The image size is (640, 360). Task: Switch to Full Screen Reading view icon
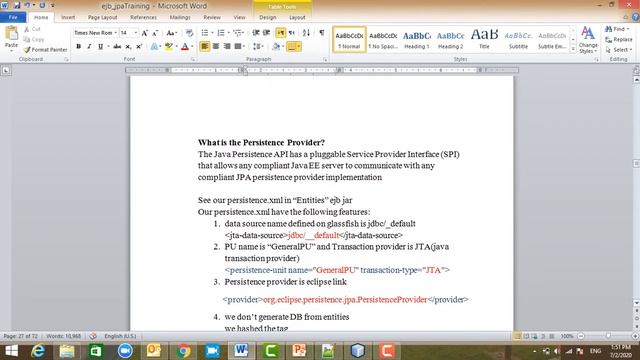(526, 336)
